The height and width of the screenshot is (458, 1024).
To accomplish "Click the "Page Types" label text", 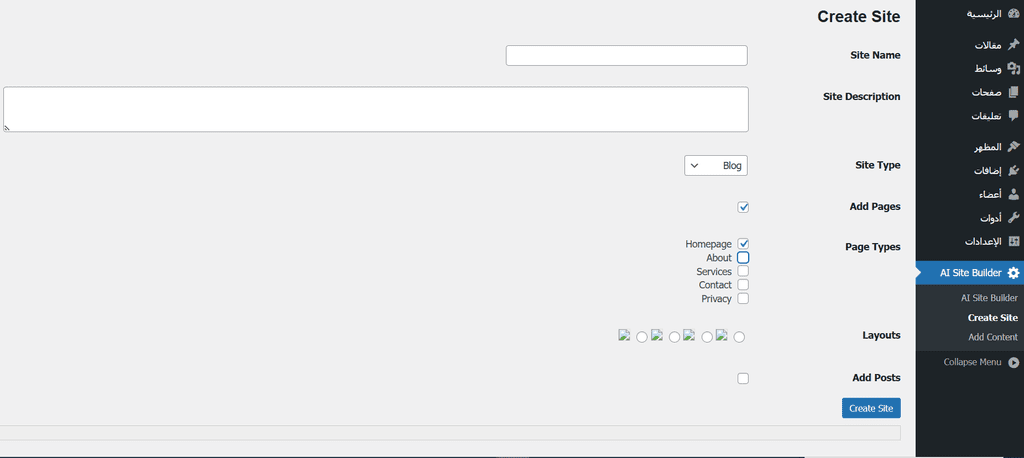I will point(872,247).
